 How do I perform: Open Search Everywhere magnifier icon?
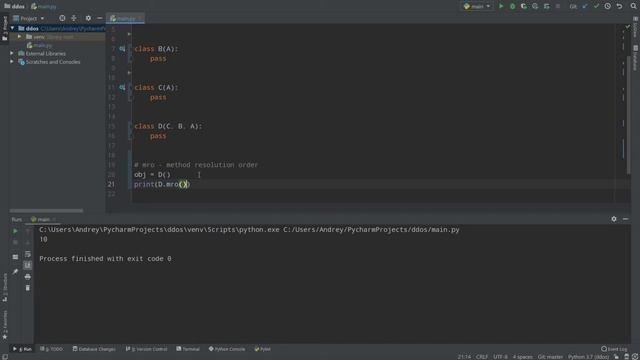pyautogui.click(x=633, y=6)
